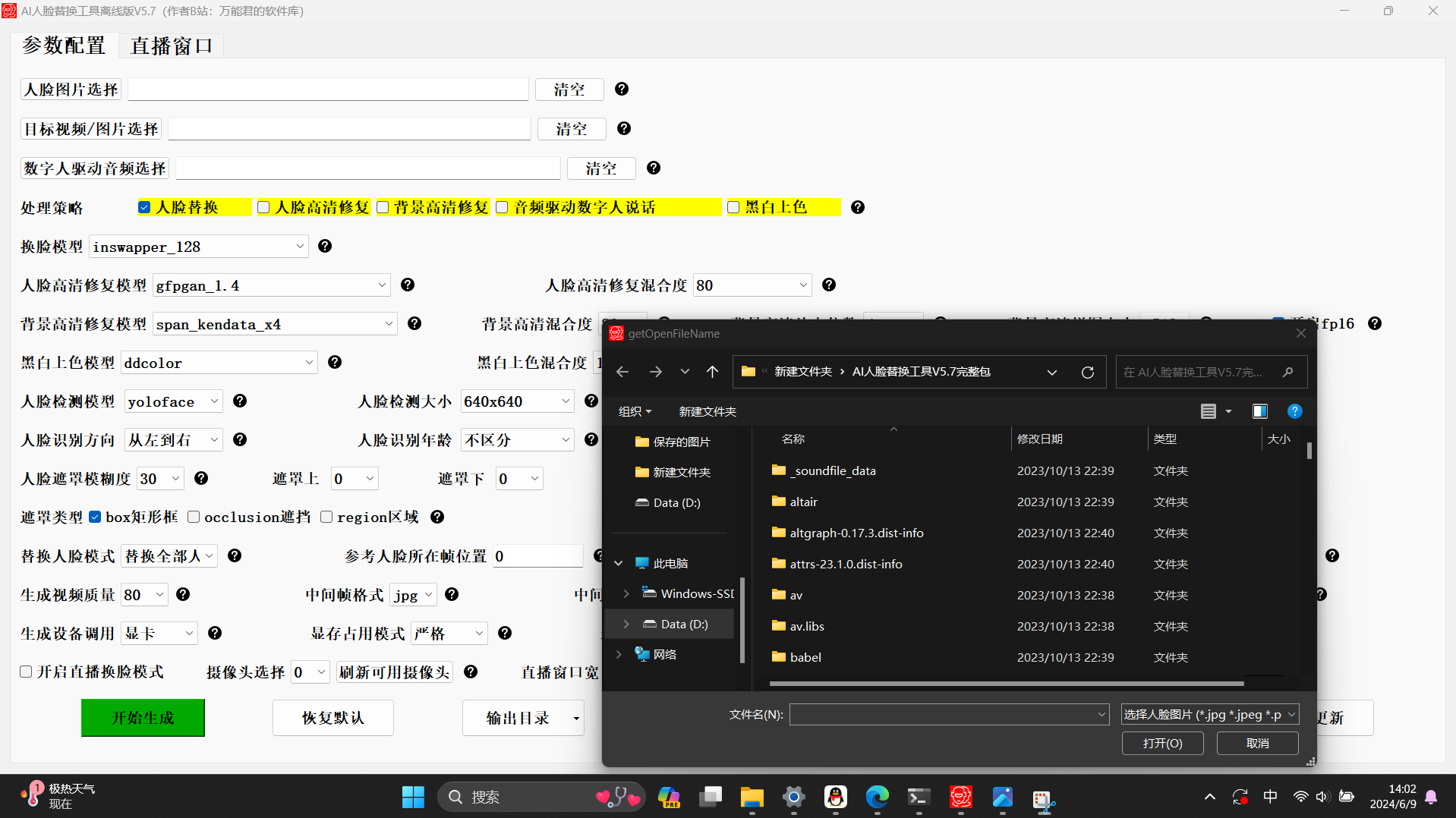This screenshot has width=1456, height=818.
Task: Switch to the 直播窗口 tab
Action: point(172,46)
